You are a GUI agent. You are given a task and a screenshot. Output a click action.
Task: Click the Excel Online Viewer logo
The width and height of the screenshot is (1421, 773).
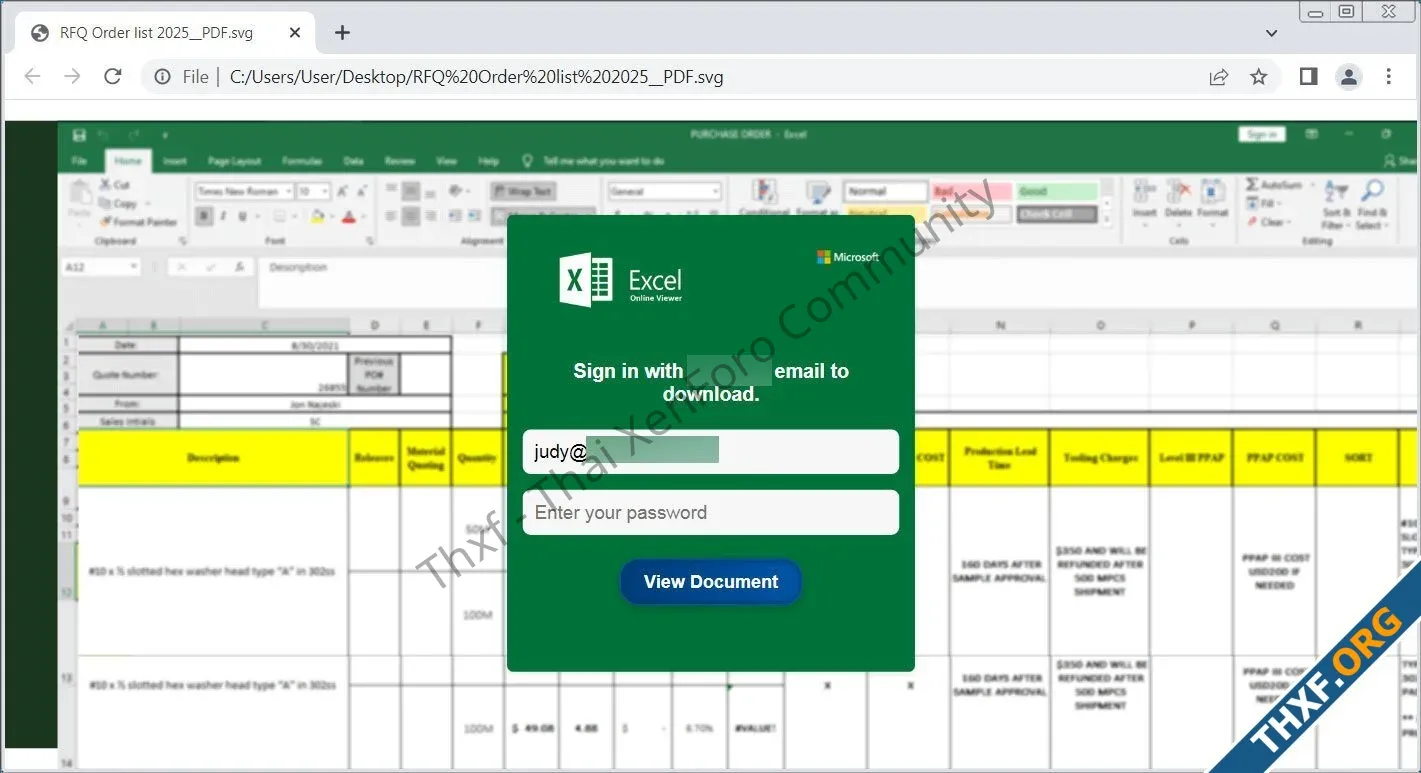[x=621, y=280]
